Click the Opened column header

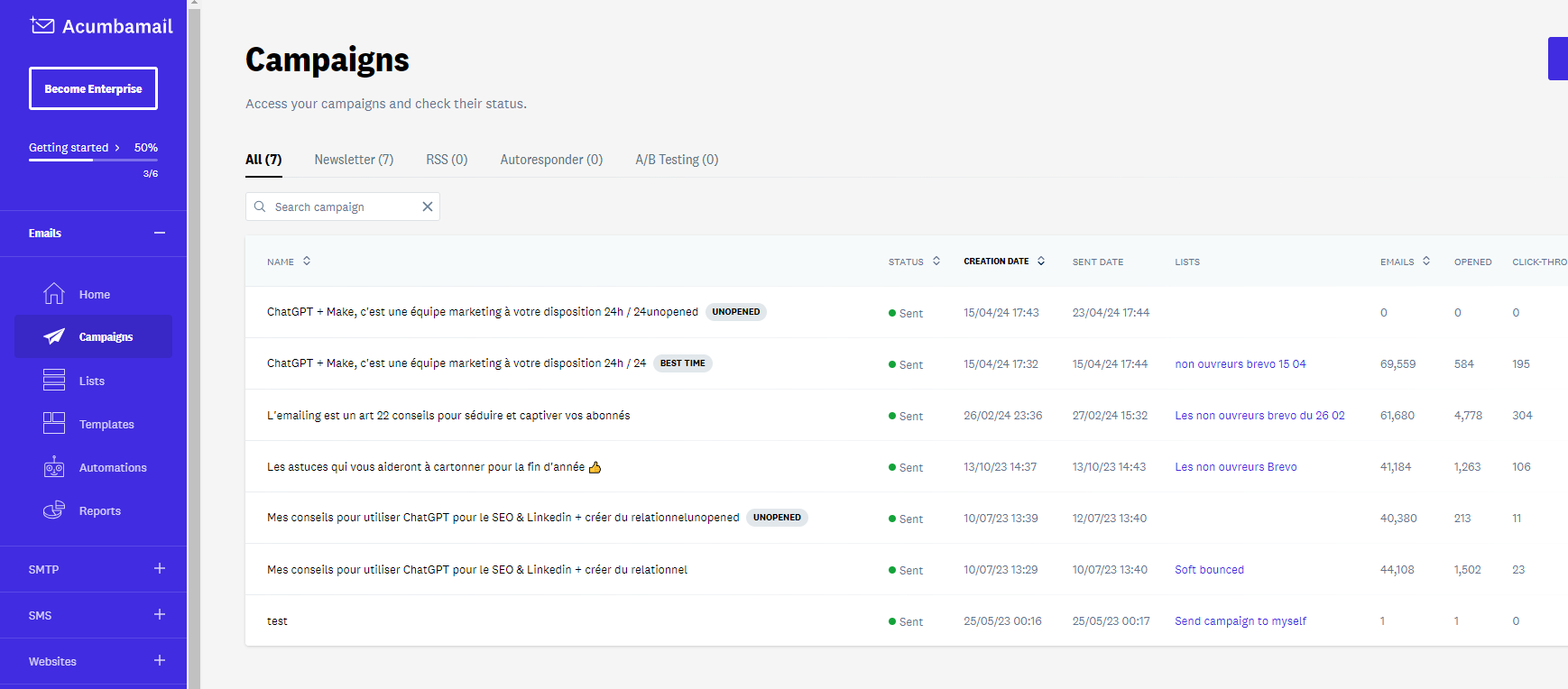[x=1473, y=262]
